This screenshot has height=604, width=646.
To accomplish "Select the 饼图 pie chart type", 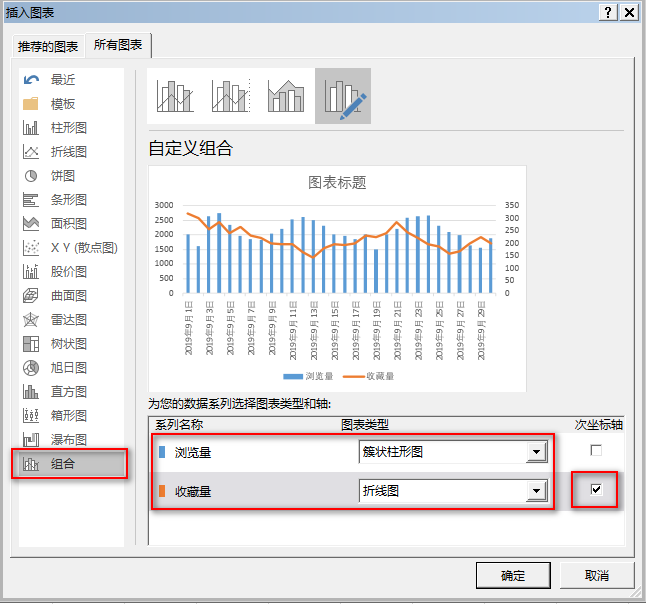I will (x=62, y=176).
